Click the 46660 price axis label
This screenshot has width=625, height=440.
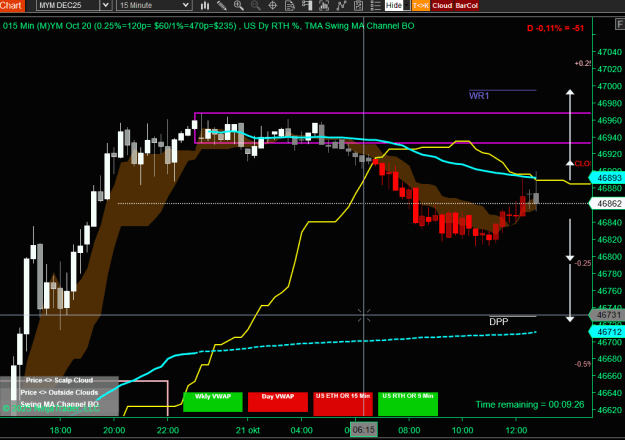pyautogui.click(x=609, y=376)
